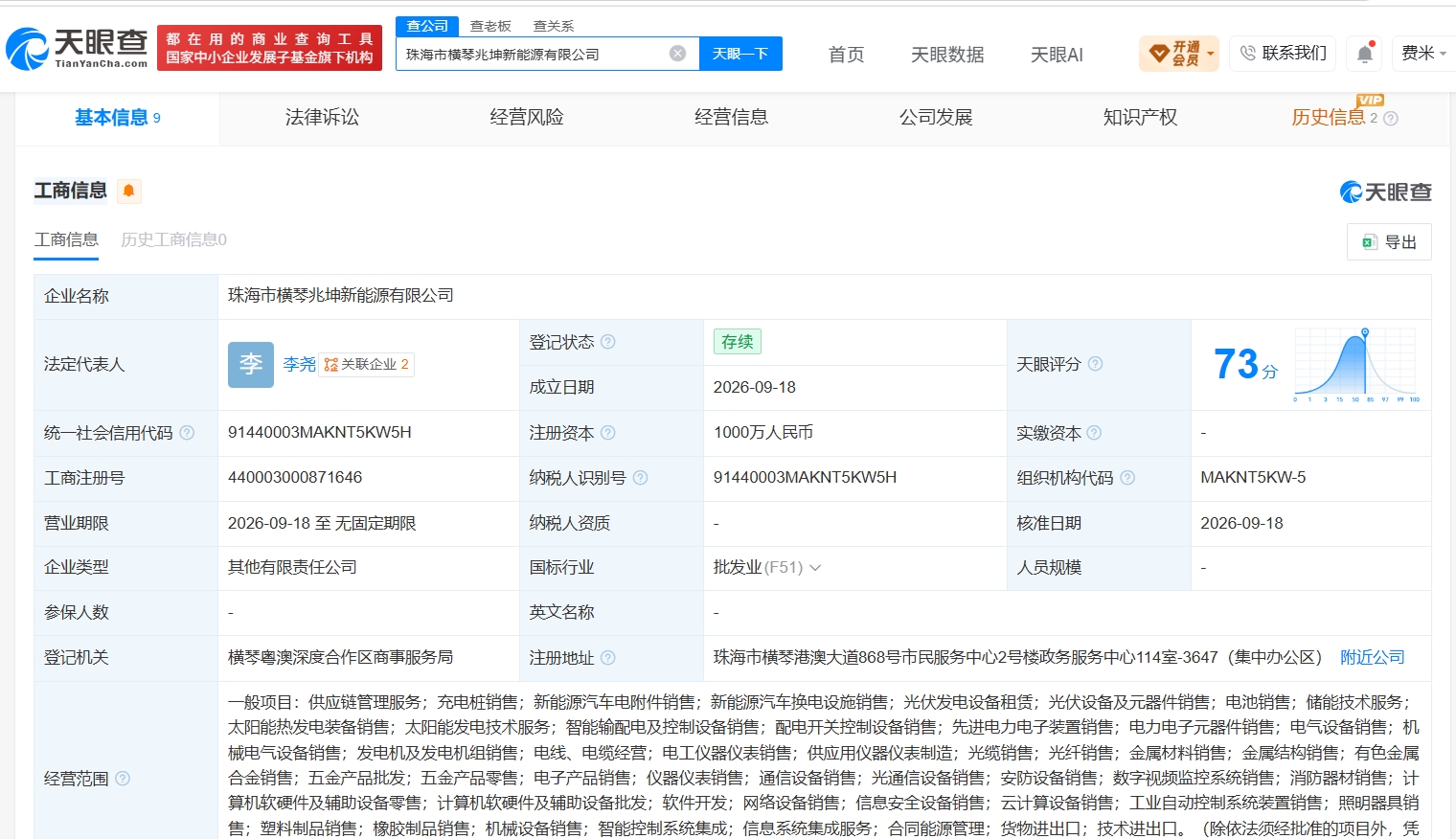Click the 天眼一下 search button
This screenshot has width=1456, height=839.
click(740, 54)
